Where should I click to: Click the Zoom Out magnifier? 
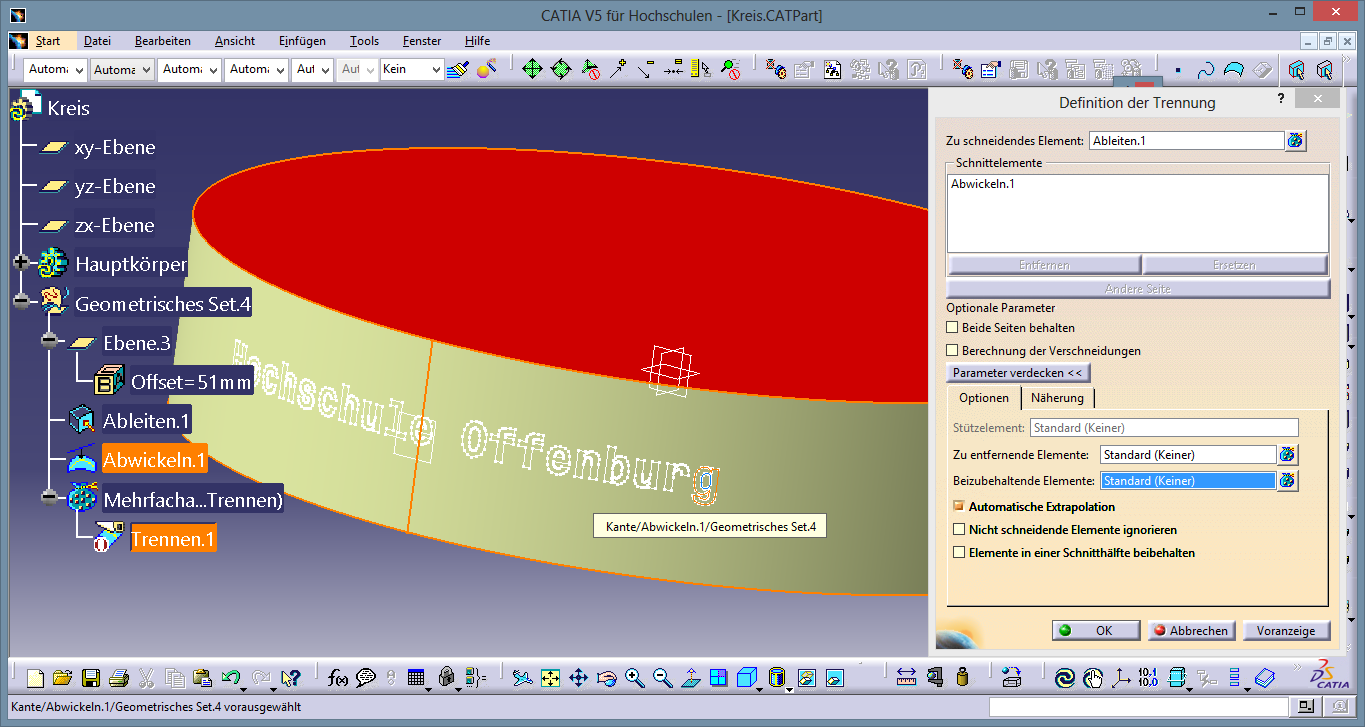click(x=662, y=678)
